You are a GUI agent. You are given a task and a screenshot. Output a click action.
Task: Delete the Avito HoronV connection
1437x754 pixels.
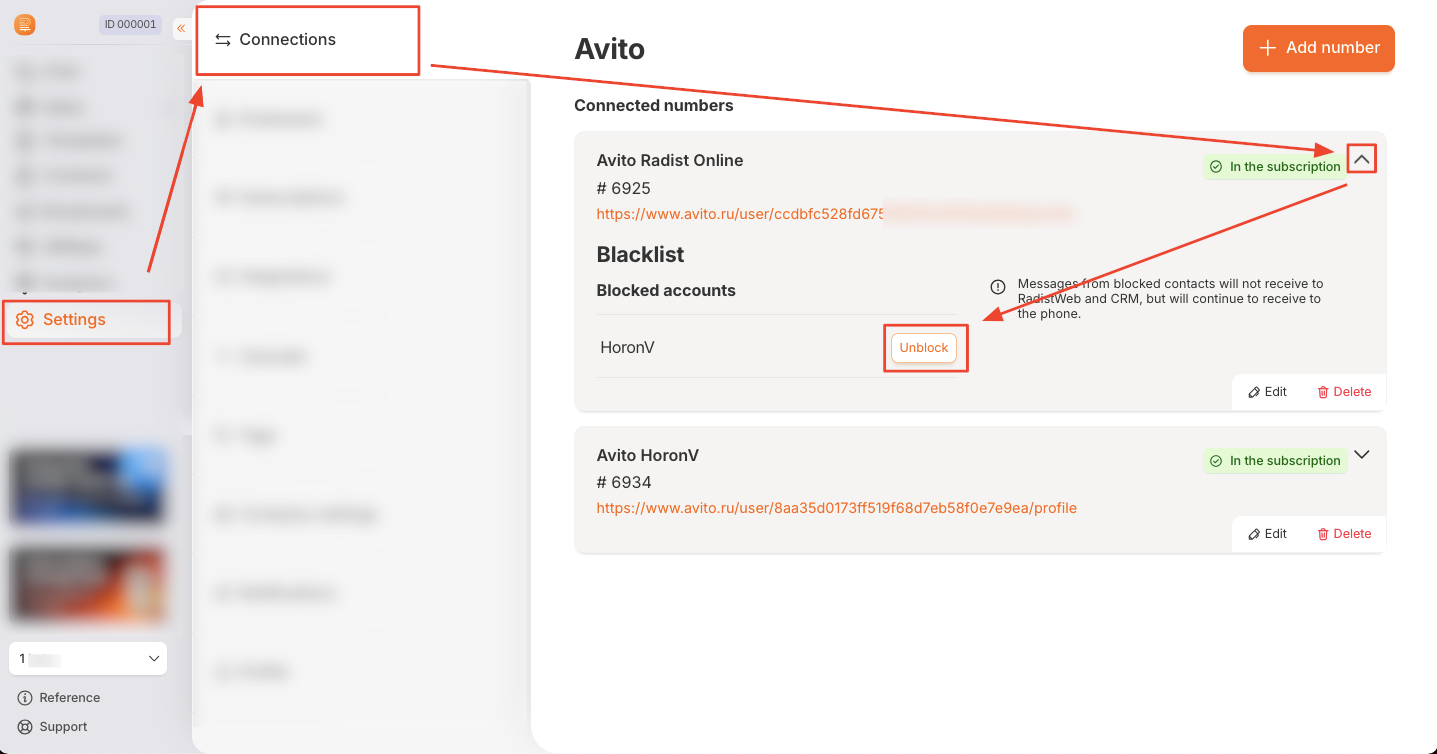pos(1344,534)
